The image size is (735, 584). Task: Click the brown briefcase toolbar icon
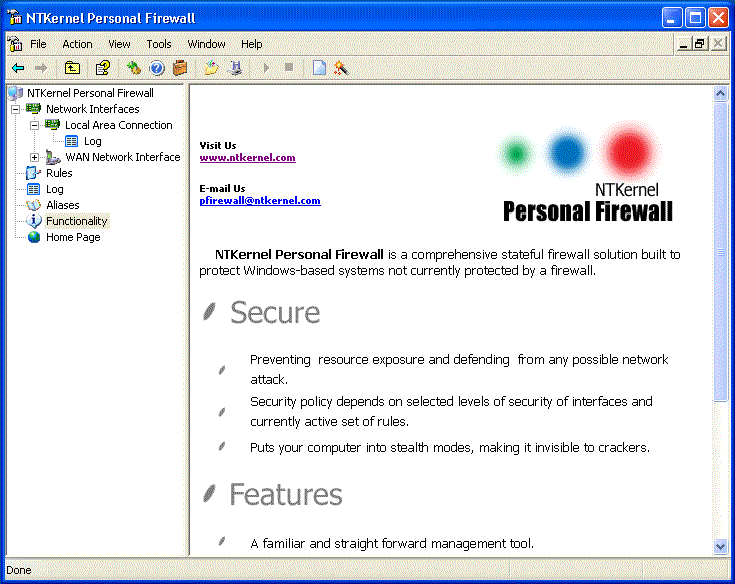(x=180, y=68)
